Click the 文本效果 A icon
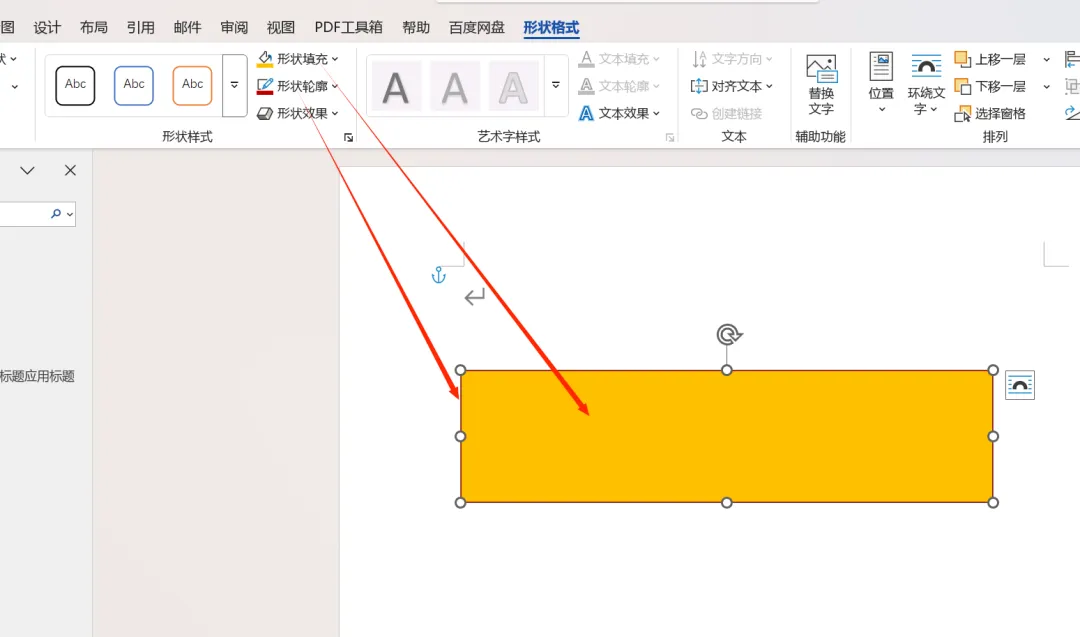The width and height of the screenshot is (1080, 637). [x=586, y=113]
